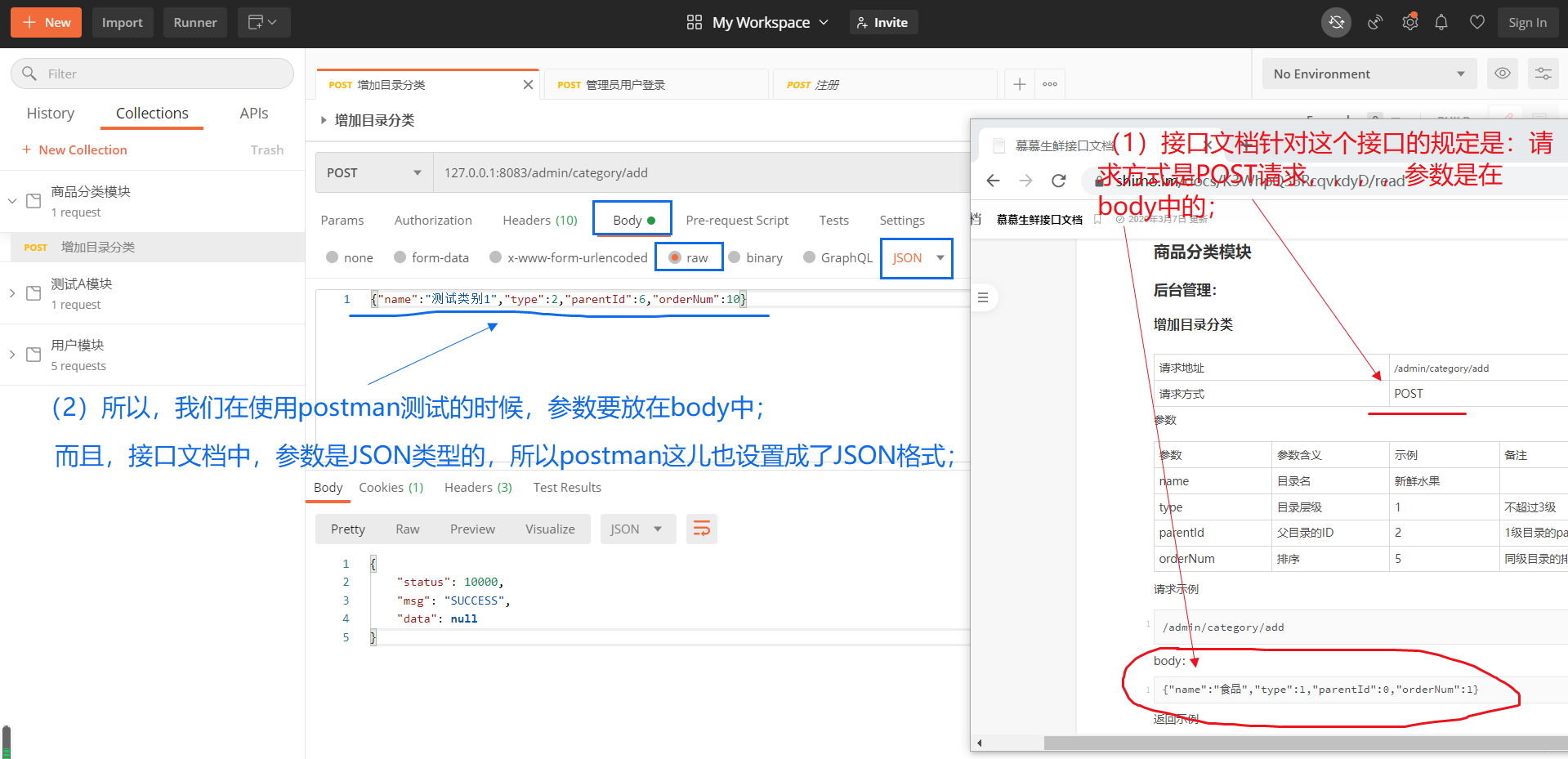Open the No Environment dropdown
The image size is (1568, 759).
pyautogui.click(x=1369, y=74)
